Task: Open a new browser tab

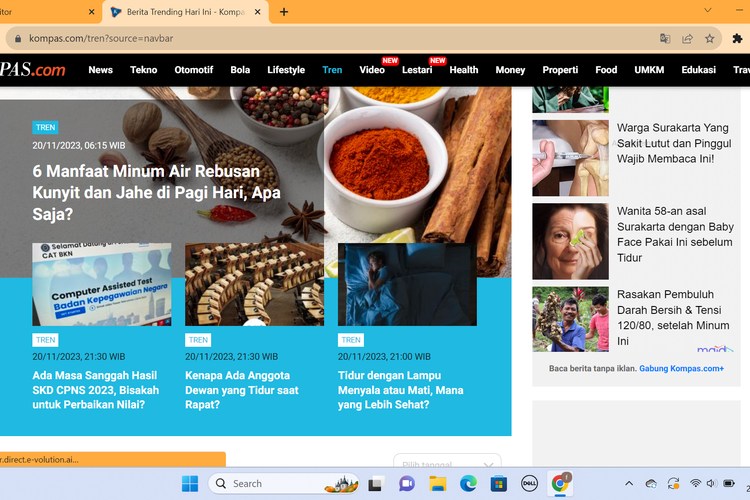Action: (x=284, y=12)
